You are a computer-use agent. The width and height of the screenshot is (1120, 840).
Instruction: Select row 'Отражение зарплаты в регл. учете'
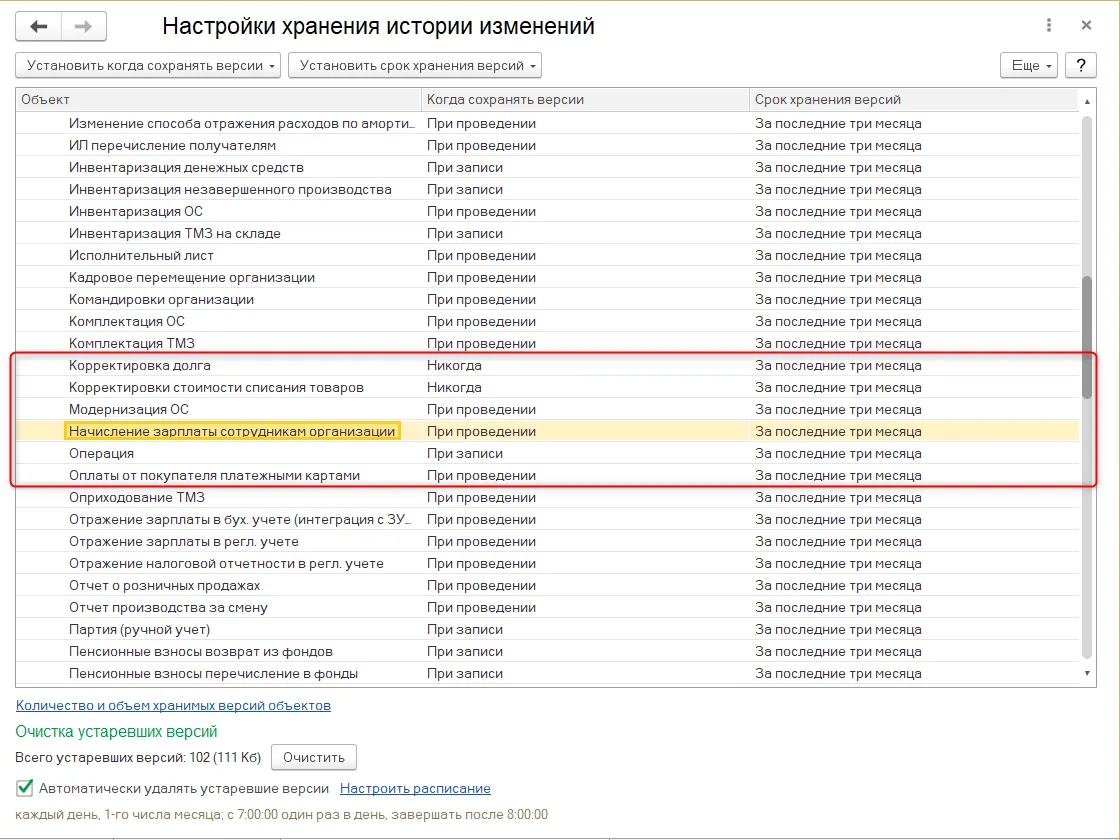click(547, 541)
